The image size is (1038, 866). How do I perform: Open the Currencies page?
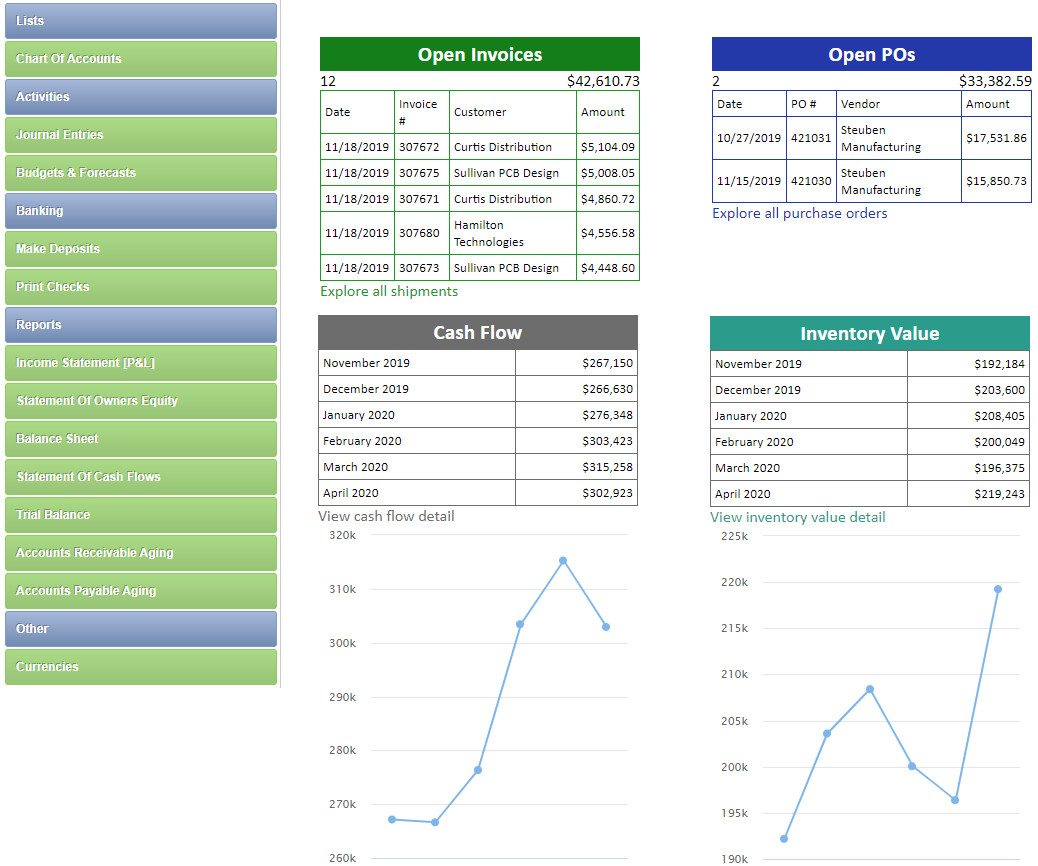point(140,667)
